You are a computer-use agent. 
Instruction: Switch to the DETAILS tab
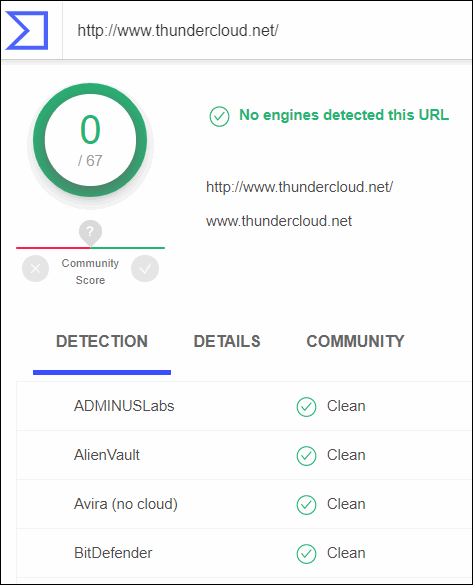[227, 341]
